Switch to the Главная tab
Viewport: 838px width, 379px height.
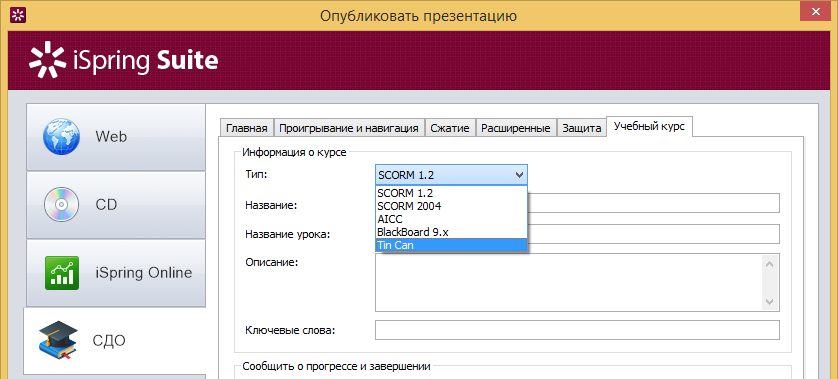pos(246,128)
